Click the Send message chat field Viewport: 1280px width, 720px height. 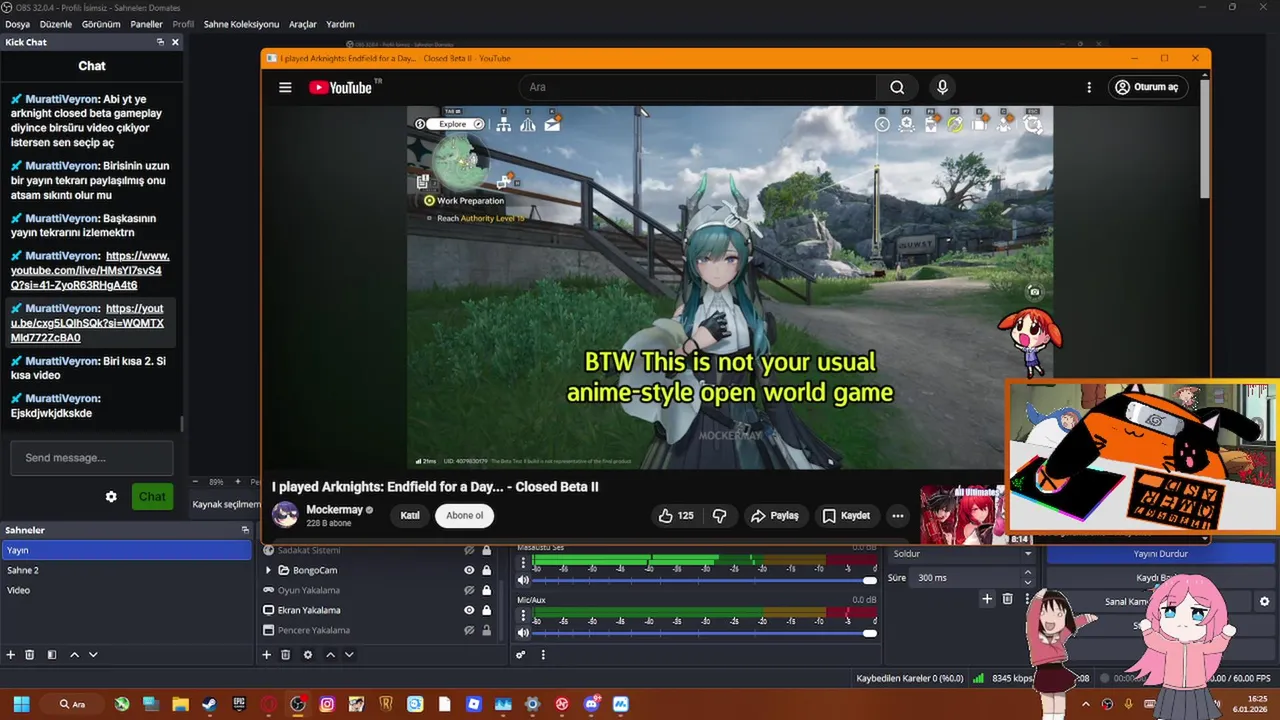(92, 458)
